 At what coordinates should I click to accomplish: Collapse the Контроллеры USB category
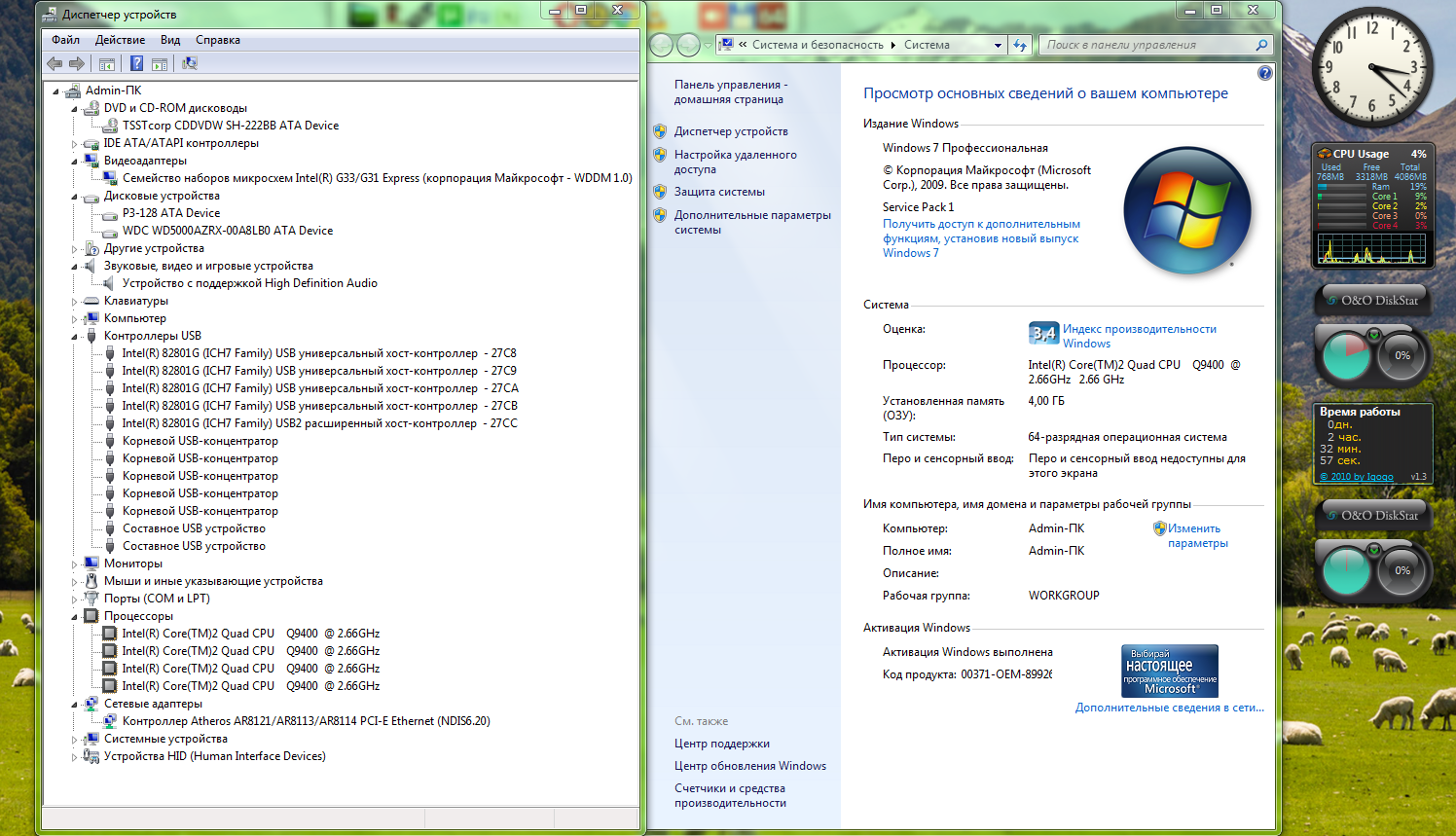click(74, 337)
